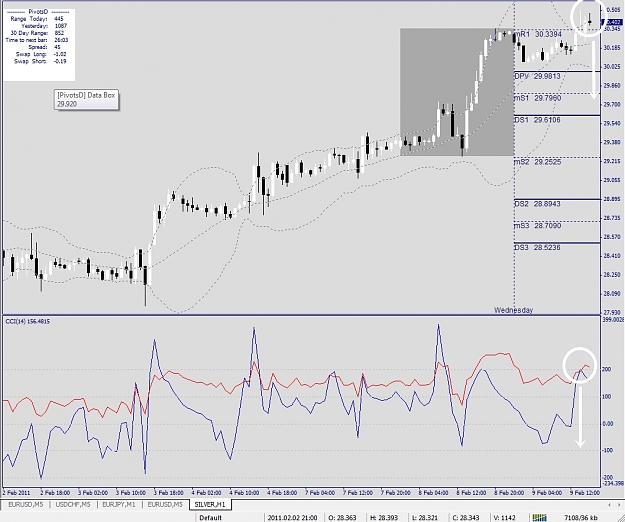Click the 'V: 1142' volume in status bar

(506, 518)
